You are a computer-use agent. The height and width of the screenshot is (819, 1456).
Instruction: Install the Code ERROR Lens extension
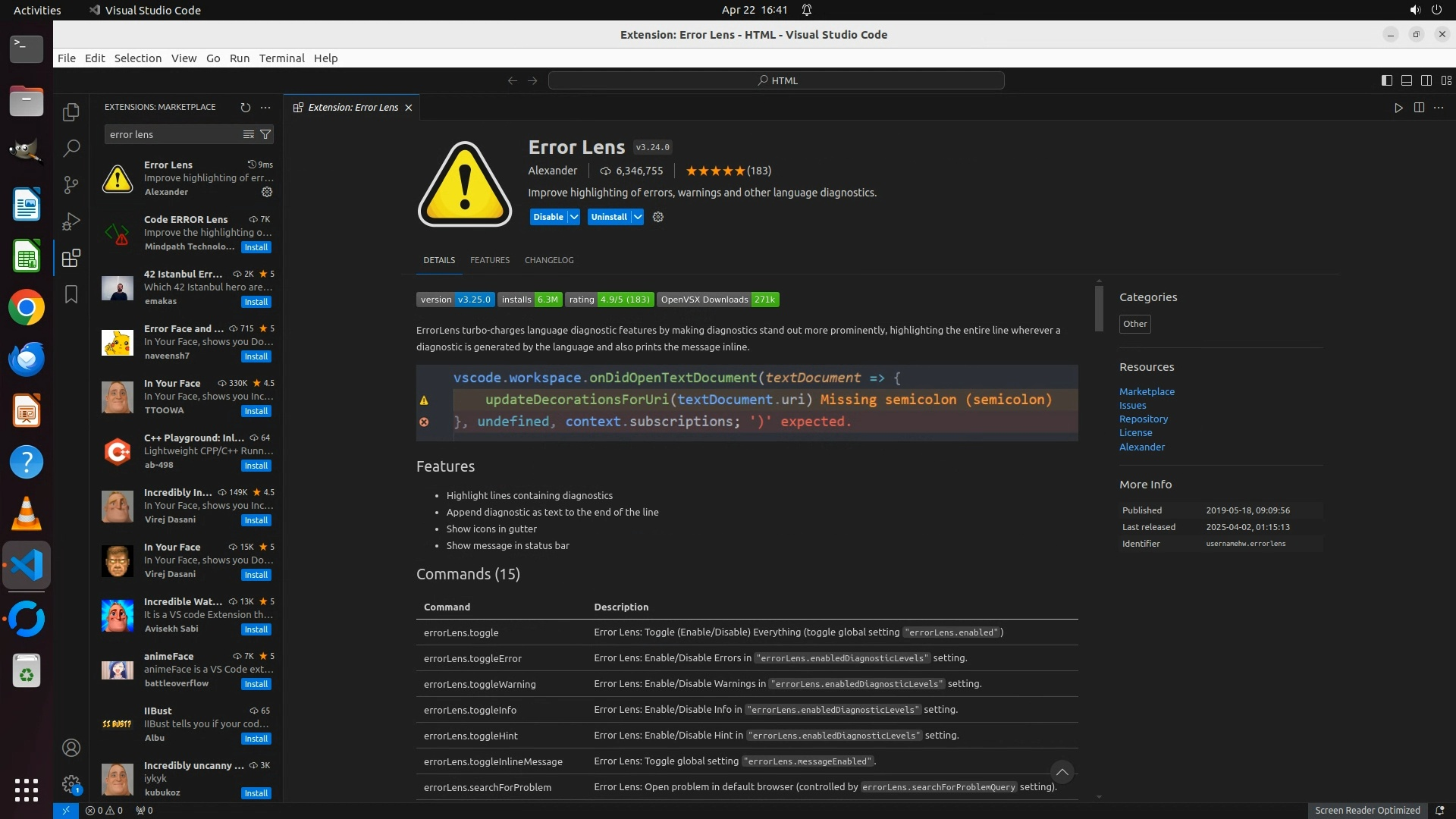[x=256, y=247]
